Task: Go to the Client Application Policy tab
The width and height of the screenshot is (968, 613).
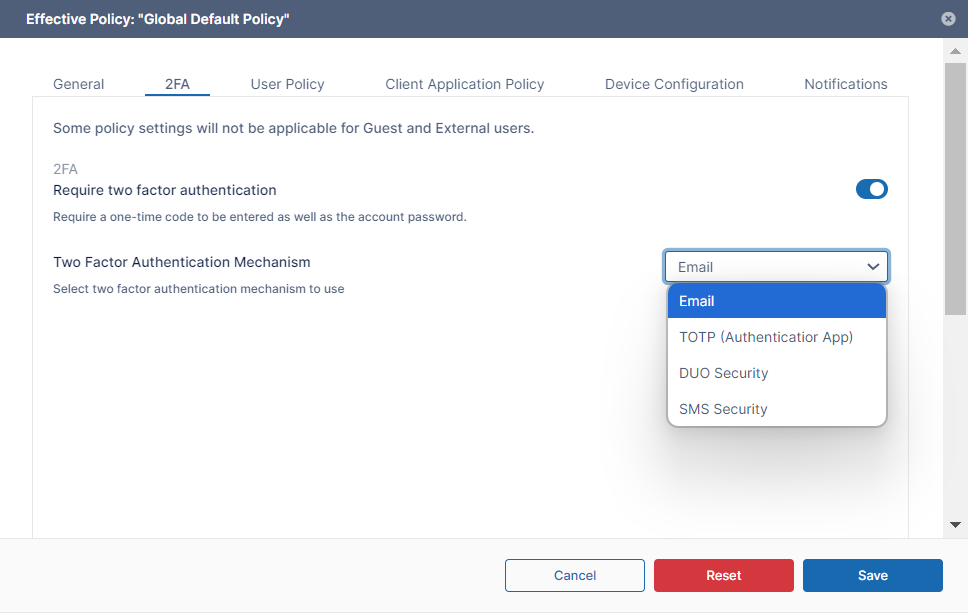Action: coord(464,84)
